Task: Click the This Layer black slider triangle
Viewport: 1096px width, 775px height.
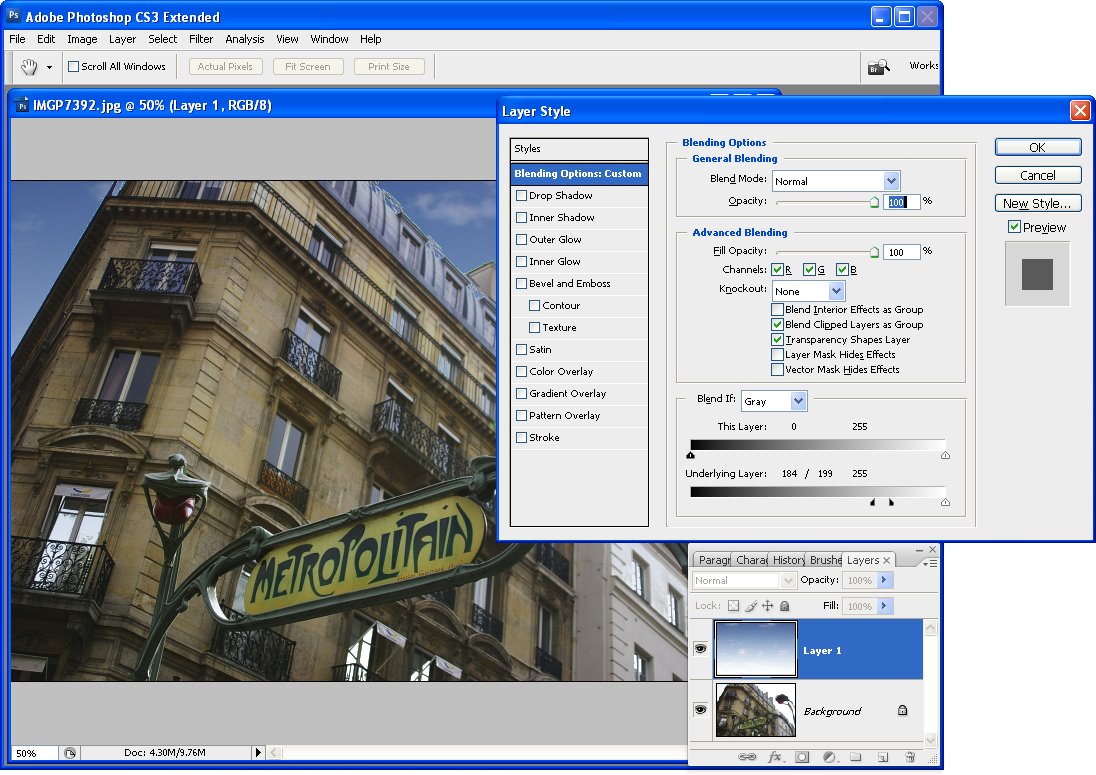Action: 691,456
